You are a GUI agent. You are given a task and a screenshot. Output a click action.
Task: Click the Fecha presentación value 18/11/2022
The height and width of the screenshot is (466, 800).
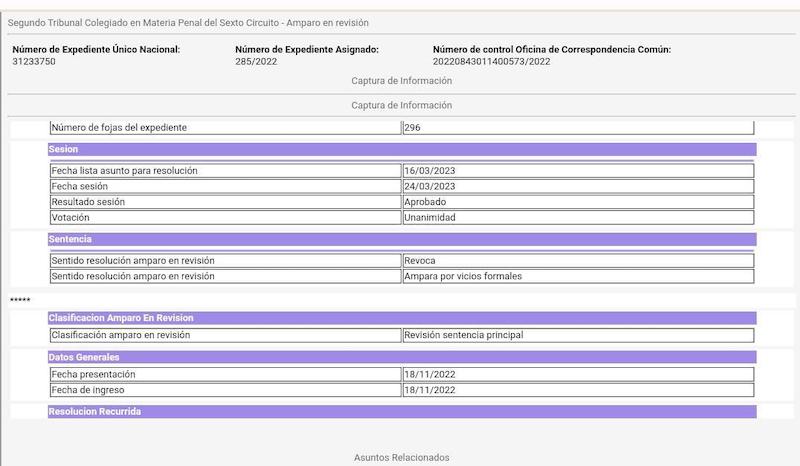pyautogui.click(x=577, y=375)
